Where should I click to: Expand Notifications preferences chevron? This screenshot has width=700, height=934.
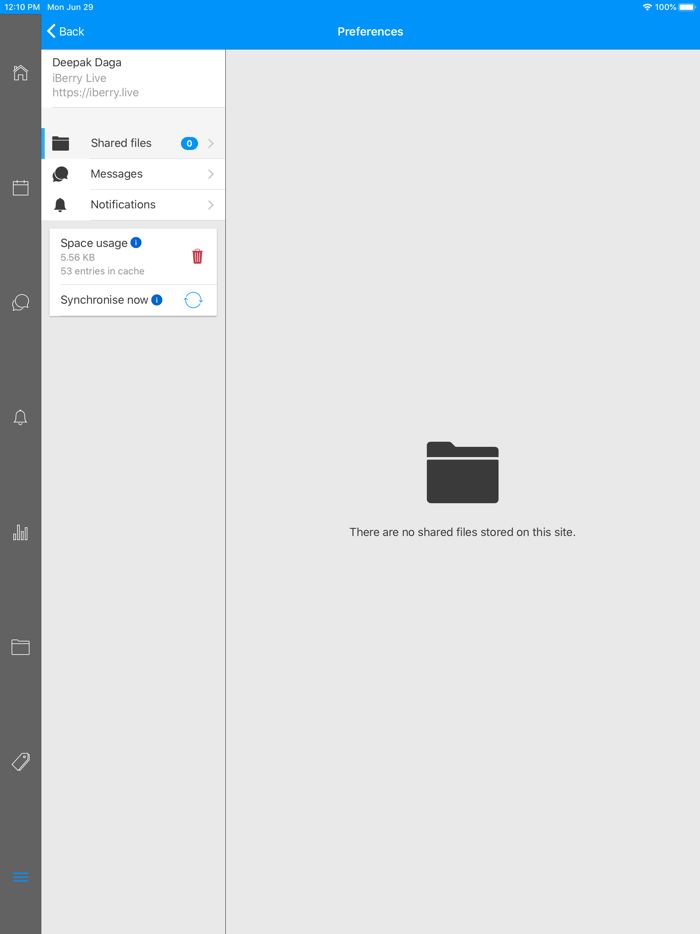tap(211, 205)
